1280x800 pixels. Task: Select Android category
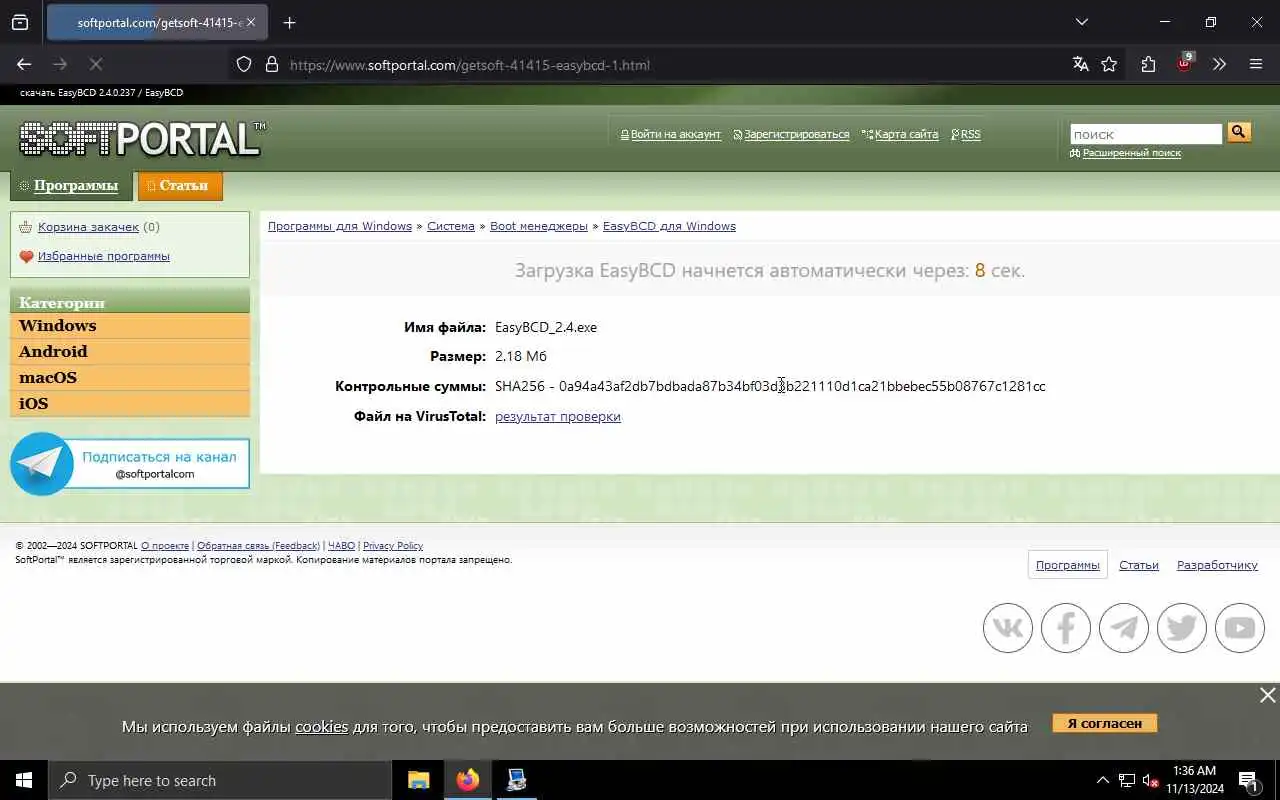tap(130, 352)
